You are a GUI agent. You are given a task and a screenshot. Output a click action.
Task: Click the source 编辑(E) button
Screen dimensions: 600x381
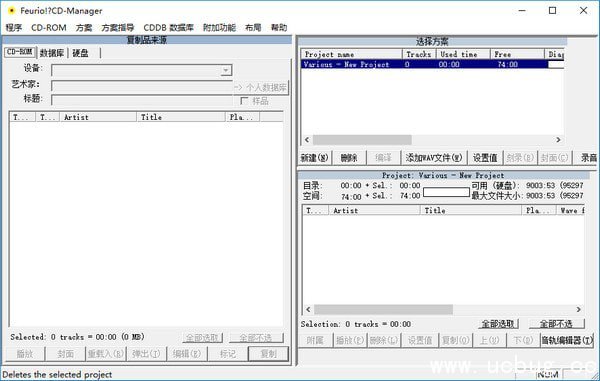click(187, 354)
